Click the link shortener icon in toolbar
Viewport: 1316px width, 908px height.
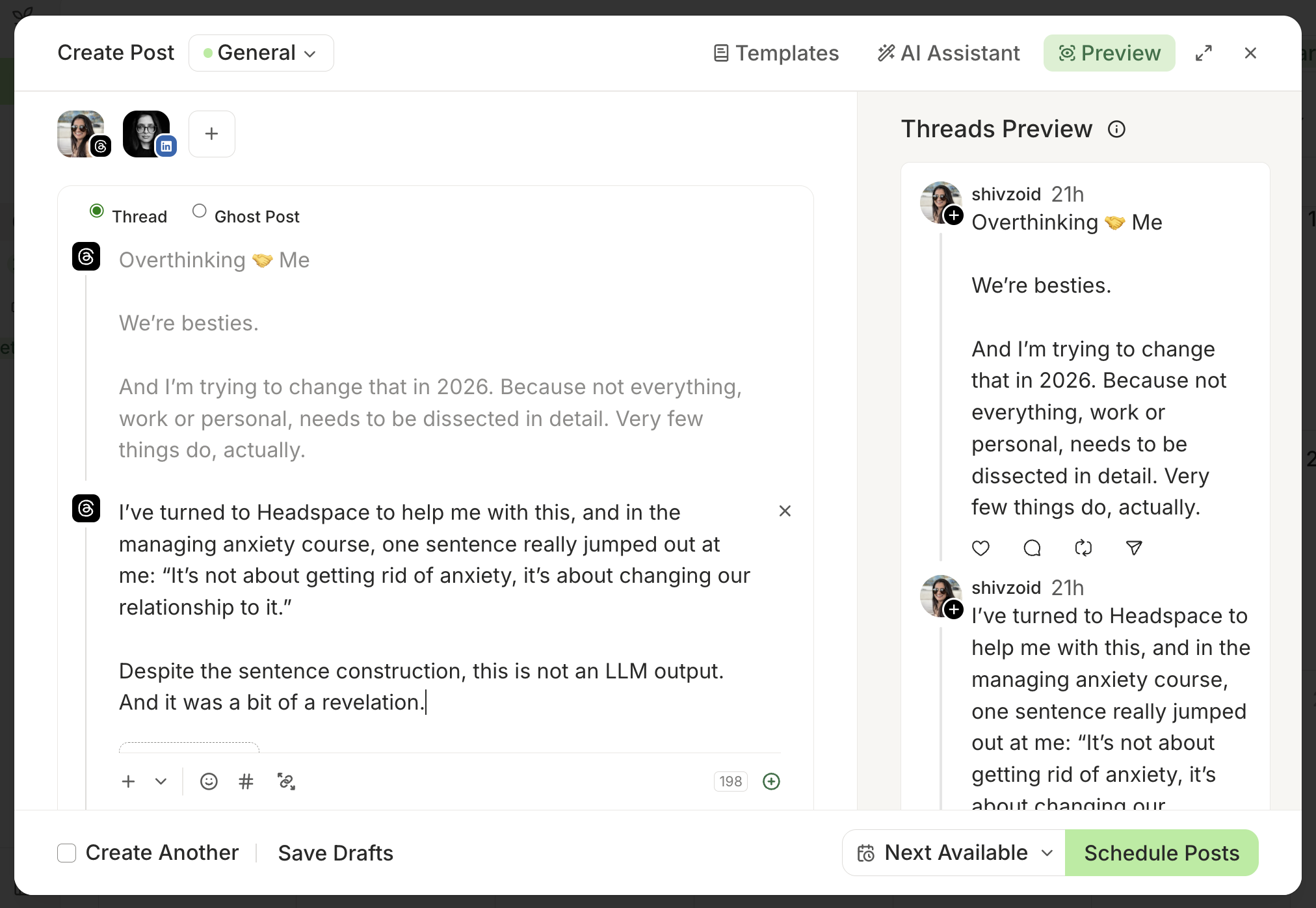click(x=287, y=782)
